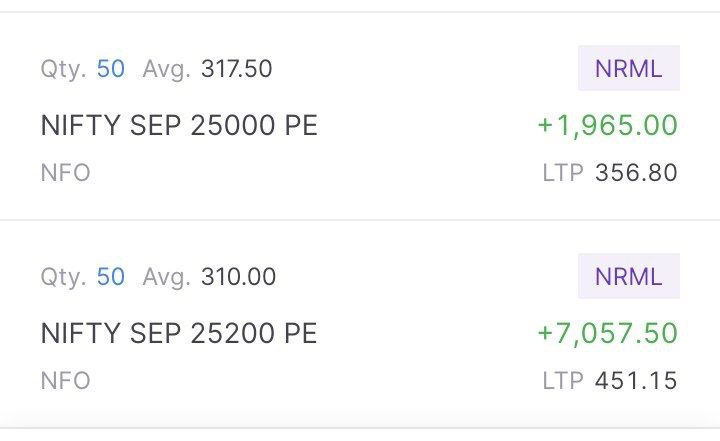Screen dimensions: 720x441
Task: Click the NFO label under NIFTY SEP 25200 PE
Action: (x=66, y=381)
